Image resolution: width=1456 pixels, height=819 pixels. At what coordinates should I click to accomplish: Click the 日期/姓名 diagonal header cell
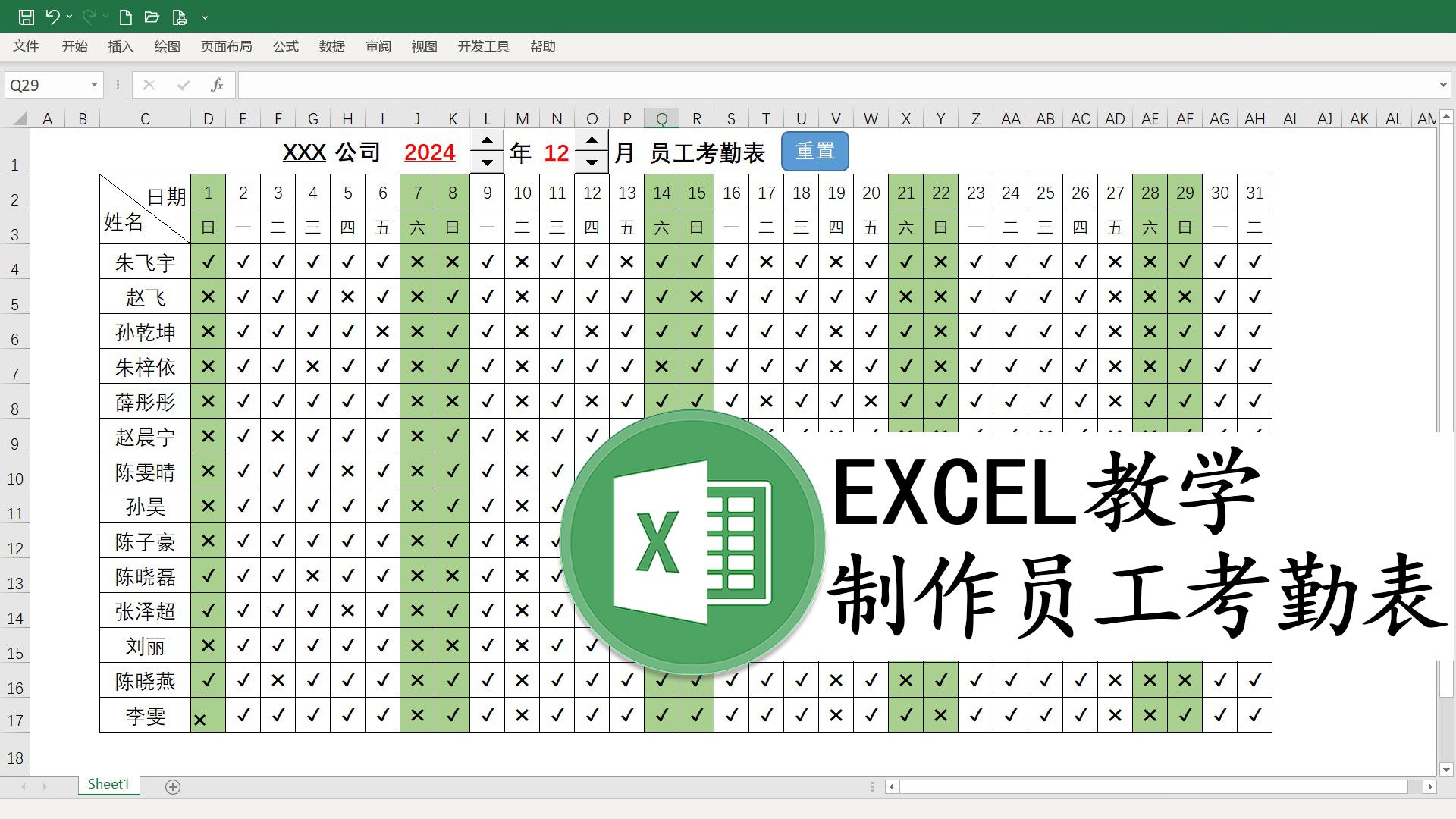coord(145,209)
